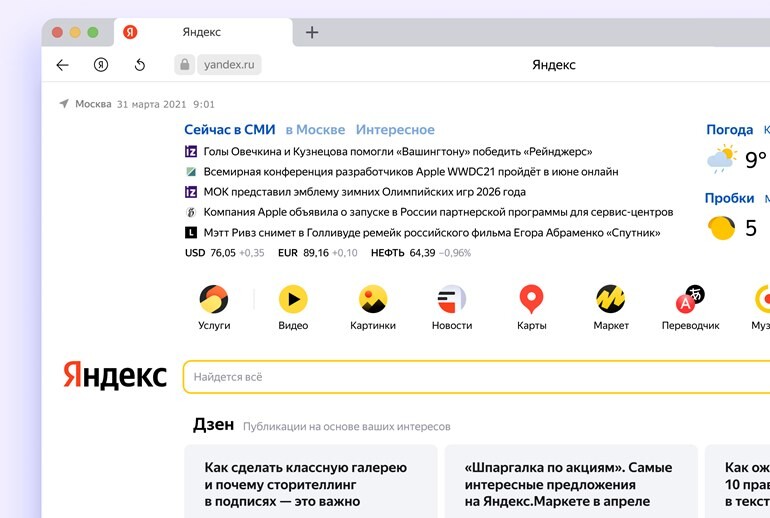
Task: Open the Новости news icon
Action: pyautogui.click(x=452, y=300)
